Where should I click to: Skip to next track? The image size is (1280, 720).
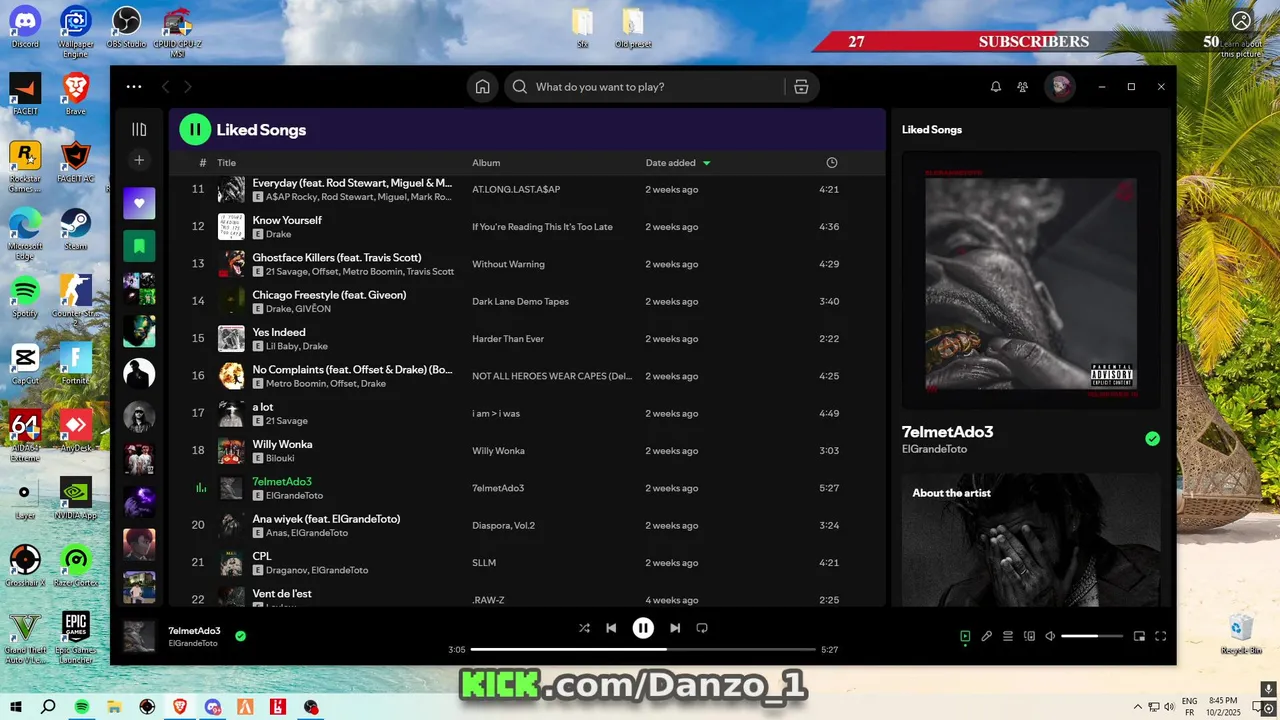[675, 628]
